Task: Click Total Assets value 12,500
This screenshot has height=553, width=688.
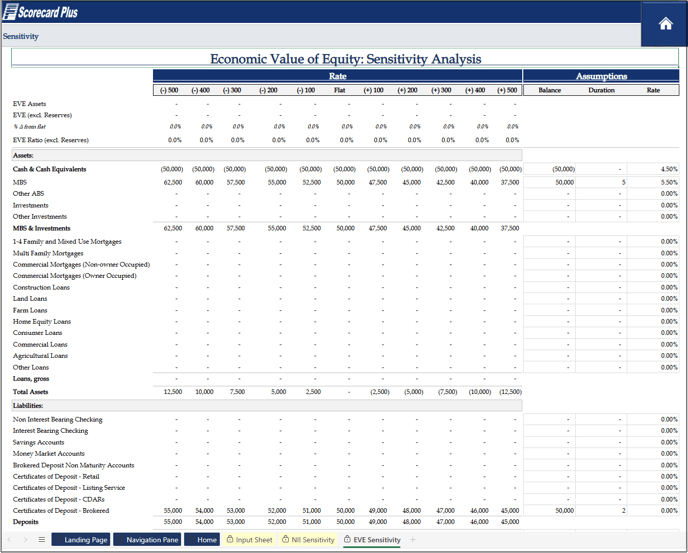Action: tap(173, 392)
